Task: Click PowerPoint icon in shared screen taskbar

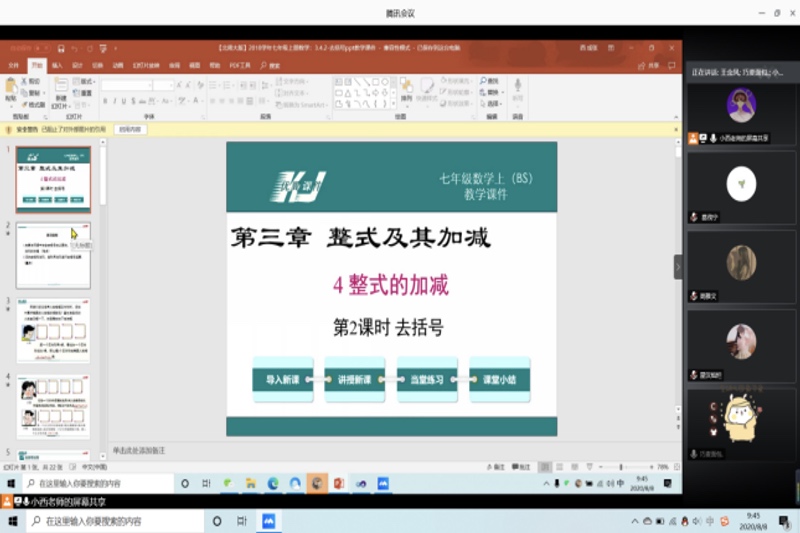Action: click(339, 483)
